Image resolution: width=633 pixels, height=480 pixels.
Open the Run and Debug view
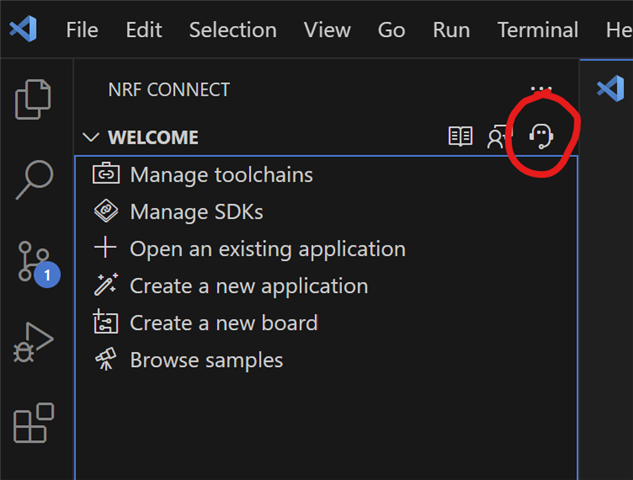tap(33, 342)
